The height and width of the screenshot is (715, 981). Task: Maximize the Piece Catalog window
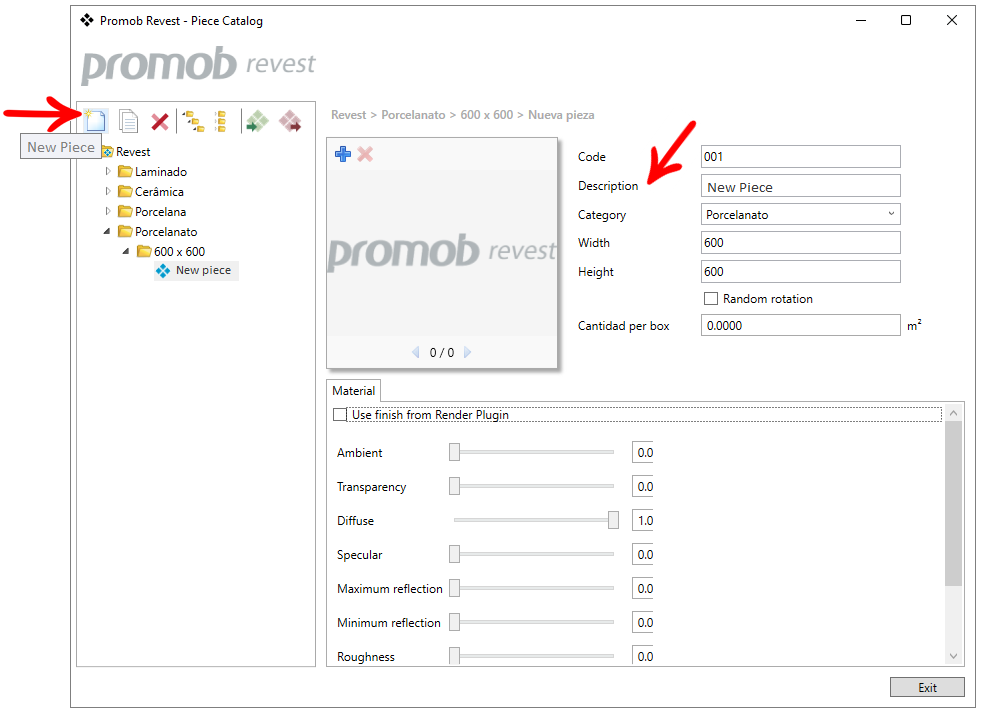(906, 20)
